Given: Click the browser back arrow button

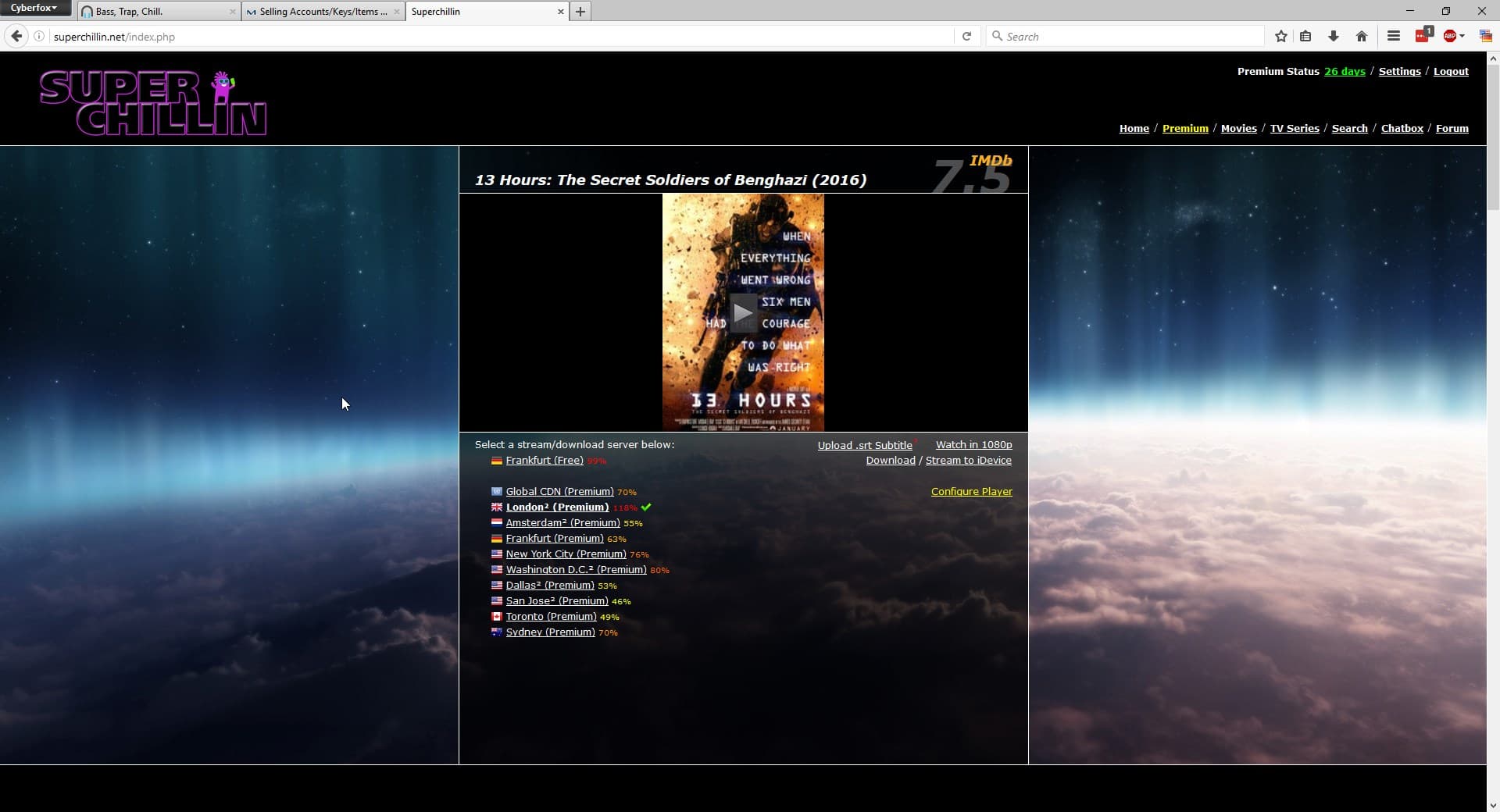Looking at the screenshot, I should (x=16, y=36).
